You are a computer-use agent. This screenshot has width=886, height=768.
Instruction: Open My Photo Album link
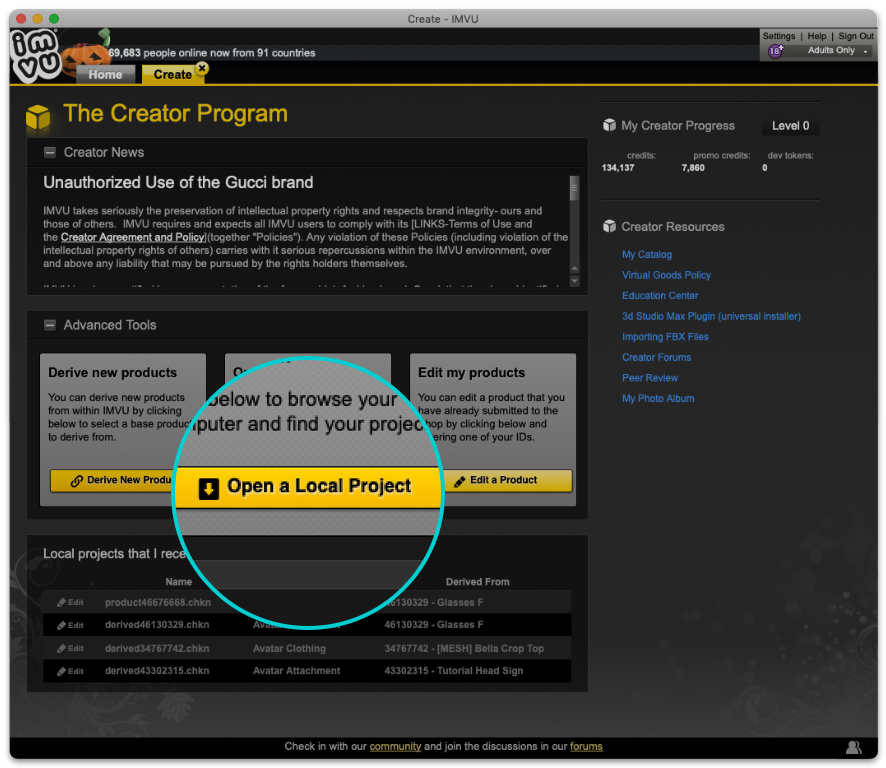pyautogui.click(x=658, y=398)
